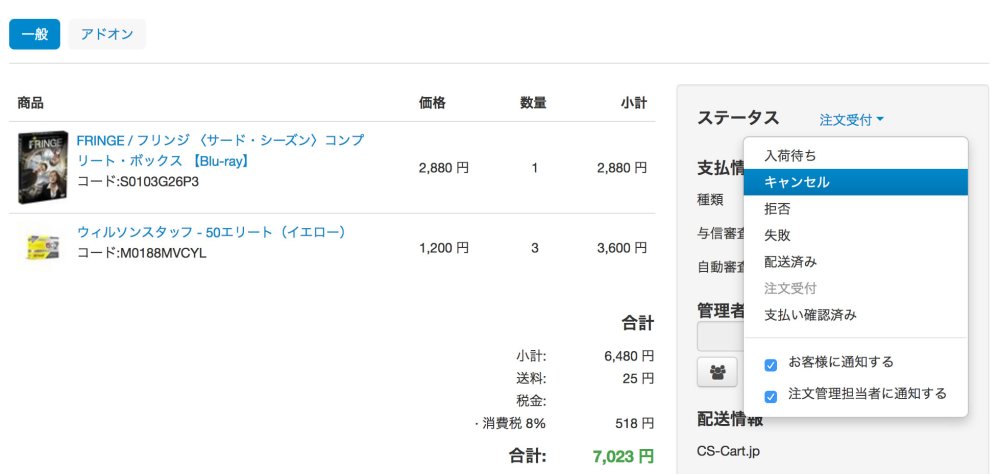Set status to 配送済み

pos(790,262)
